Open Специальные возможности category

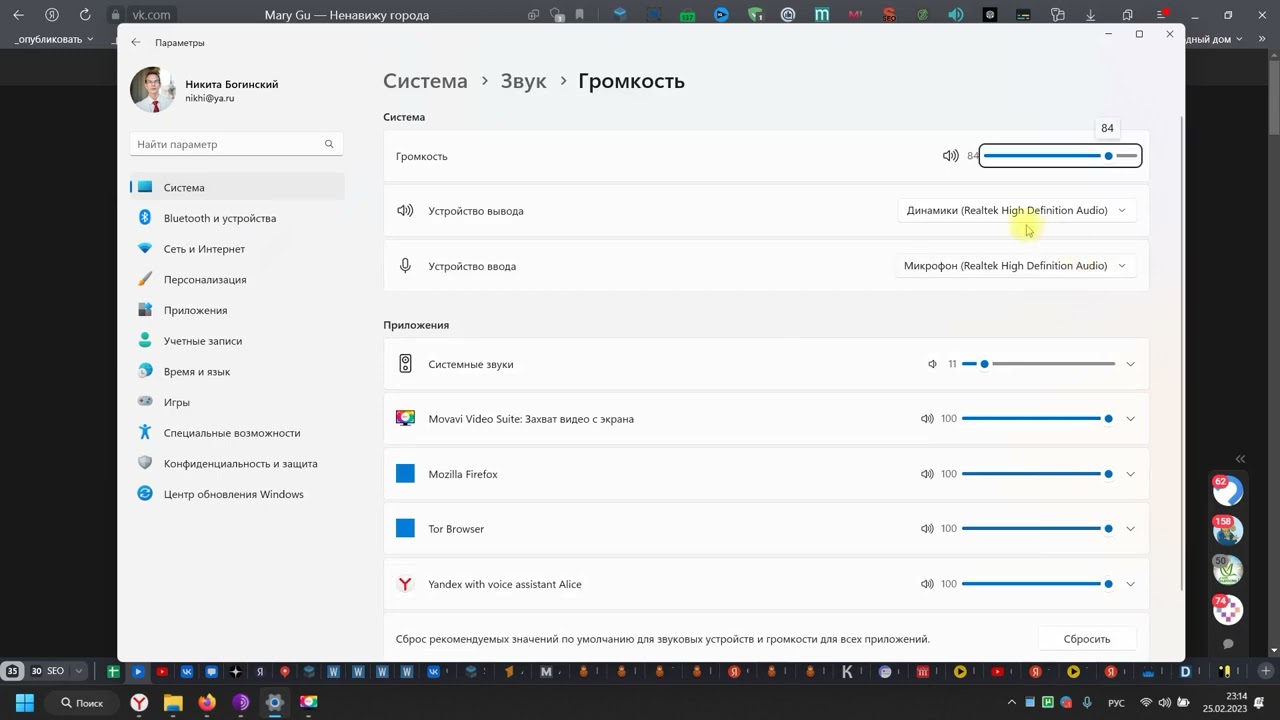[237, 433]
